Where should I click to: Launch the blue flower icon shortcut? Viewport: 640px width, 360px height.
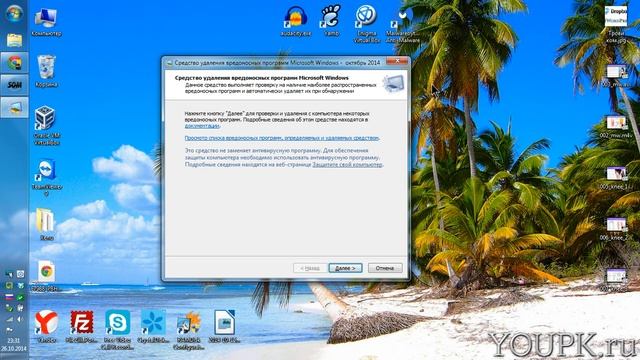[153, 325]
